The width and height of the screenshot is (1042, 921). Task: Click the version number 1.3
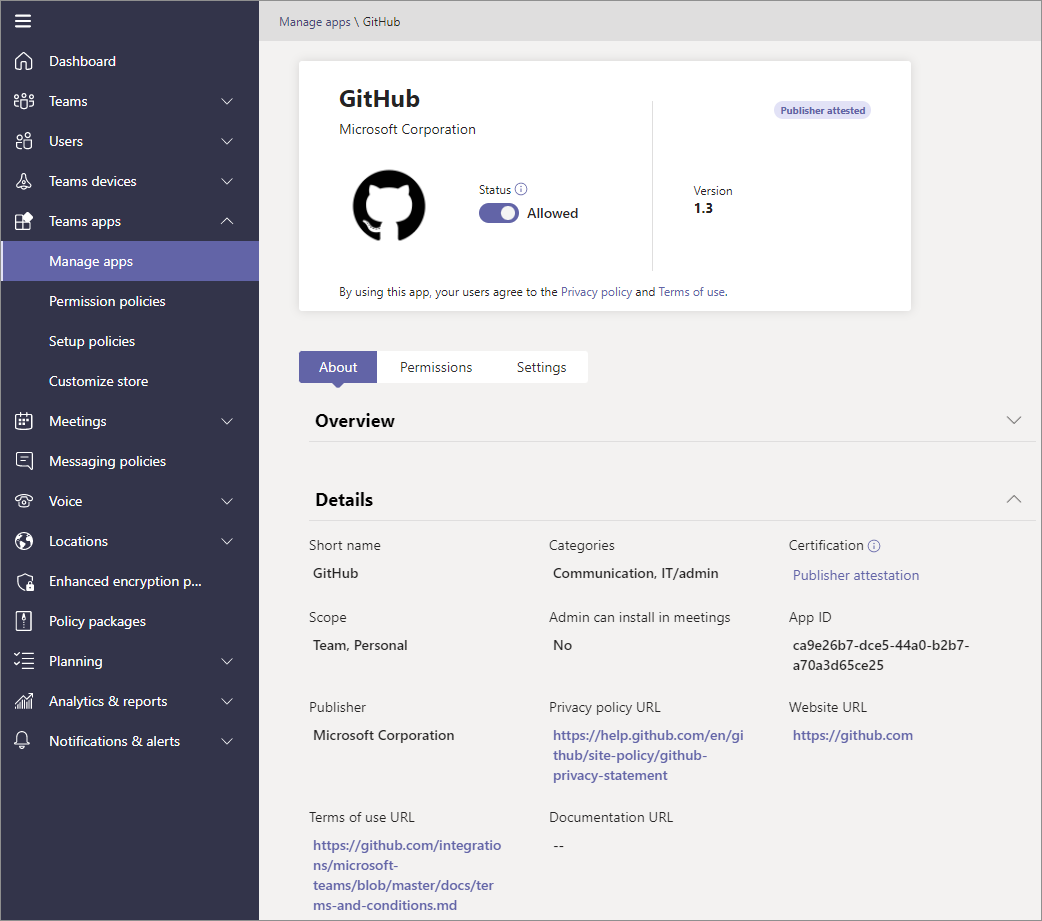[x=703, y=209]
